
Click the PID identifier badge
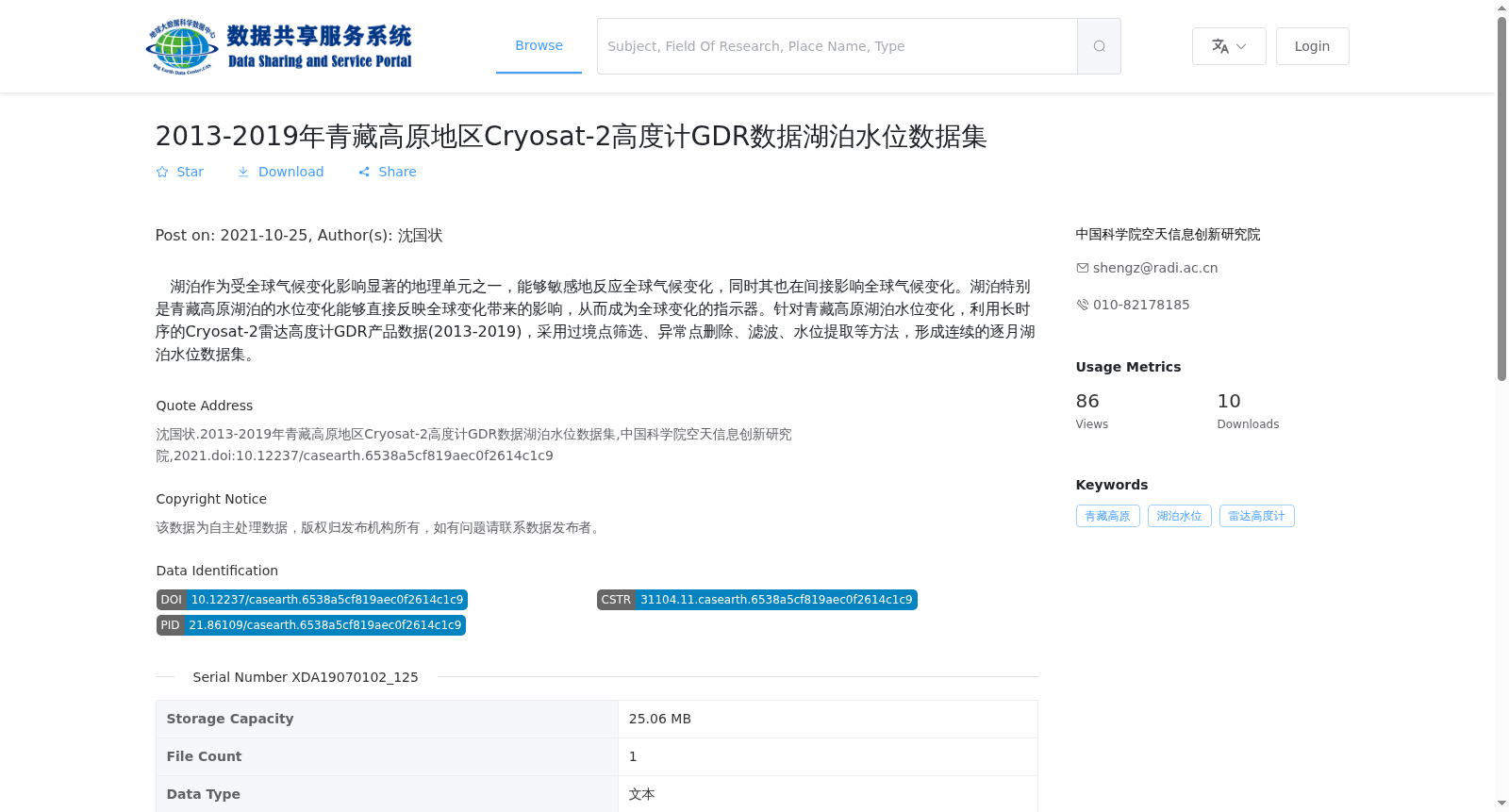(x=311, y=625)
